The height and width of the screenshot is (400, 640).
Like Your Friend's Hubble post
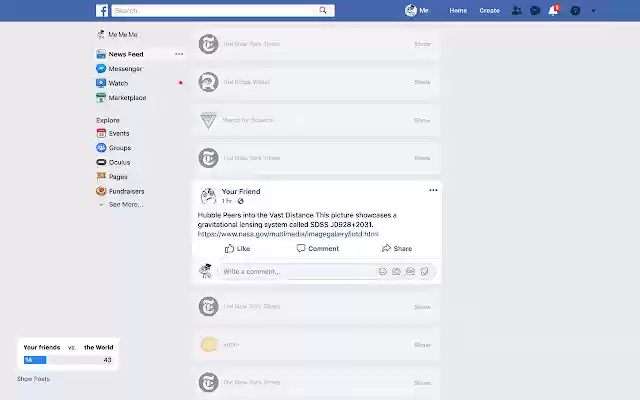(x=237, y=249)
